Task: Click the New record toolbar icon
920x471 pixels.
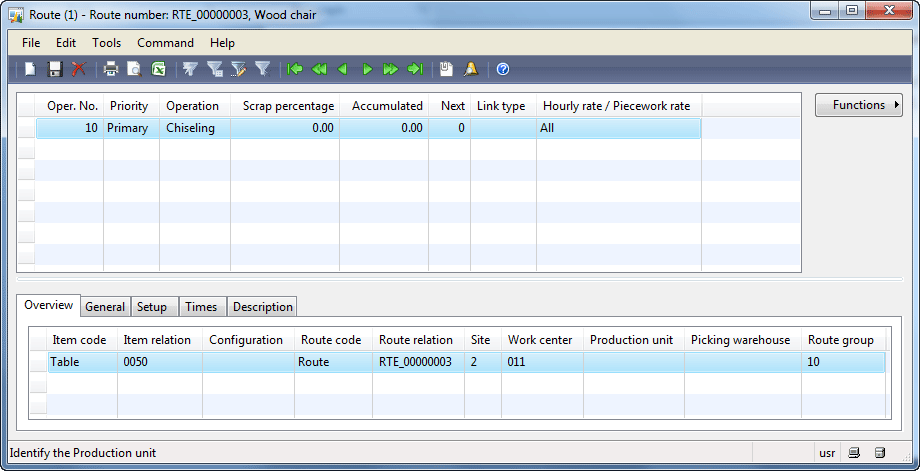Action: tap(31, 69)
